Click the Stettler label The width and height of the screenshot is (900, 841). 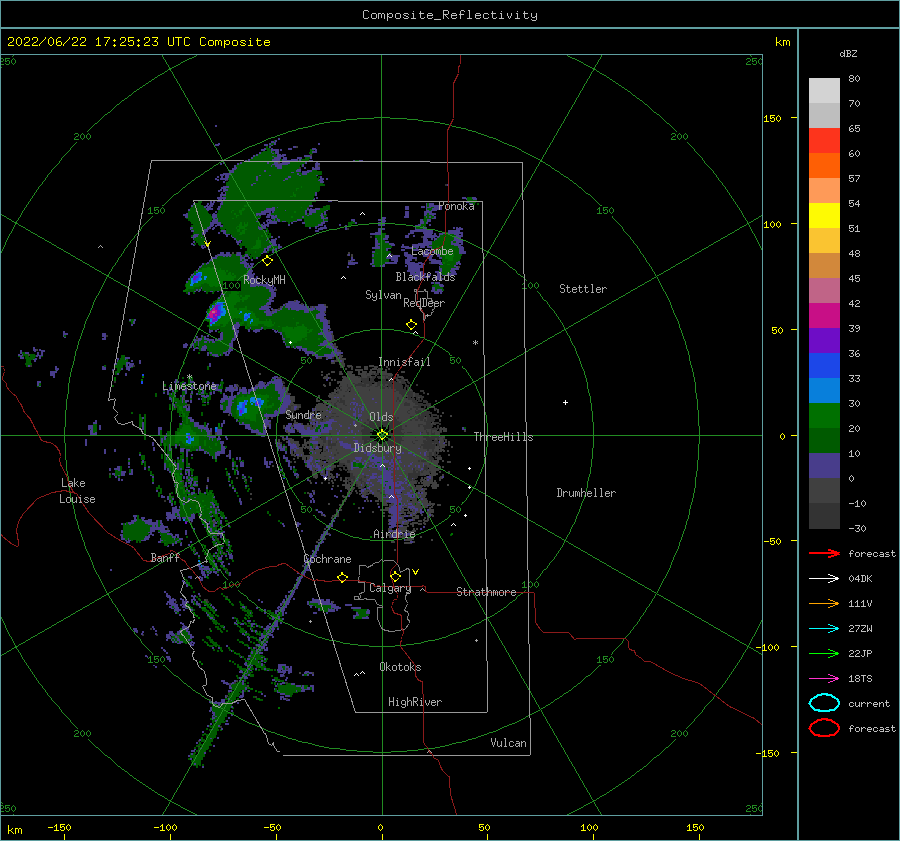point(583,289)
